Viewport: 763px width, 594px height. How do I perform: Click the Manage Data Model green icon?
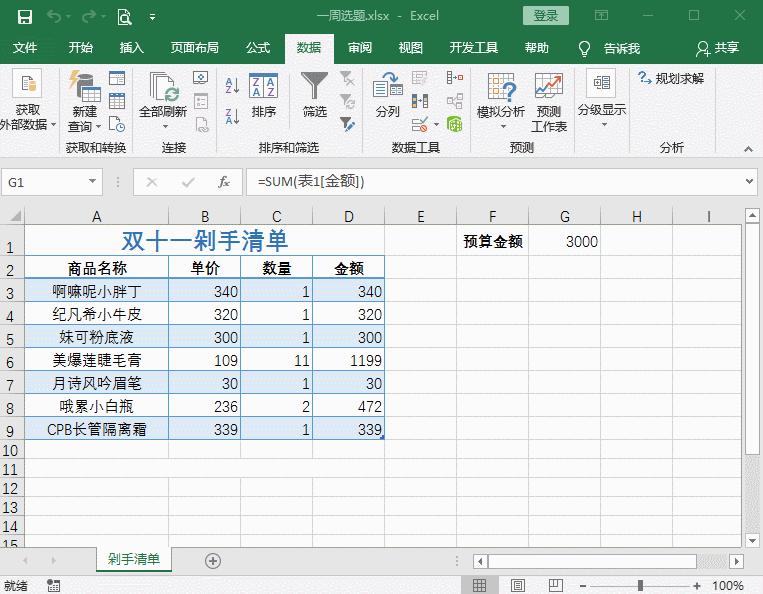(x=454, y=124)
